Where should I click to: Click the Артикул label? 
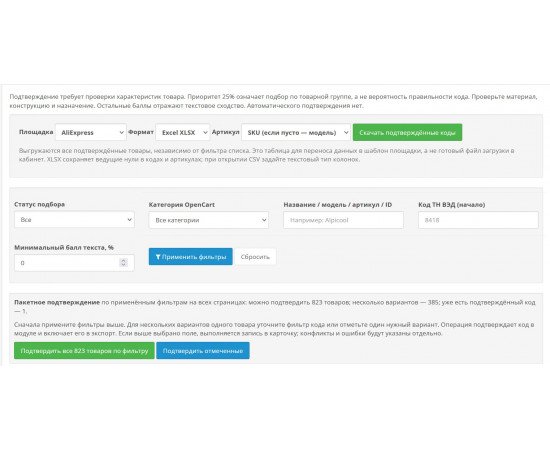(226, 132)
